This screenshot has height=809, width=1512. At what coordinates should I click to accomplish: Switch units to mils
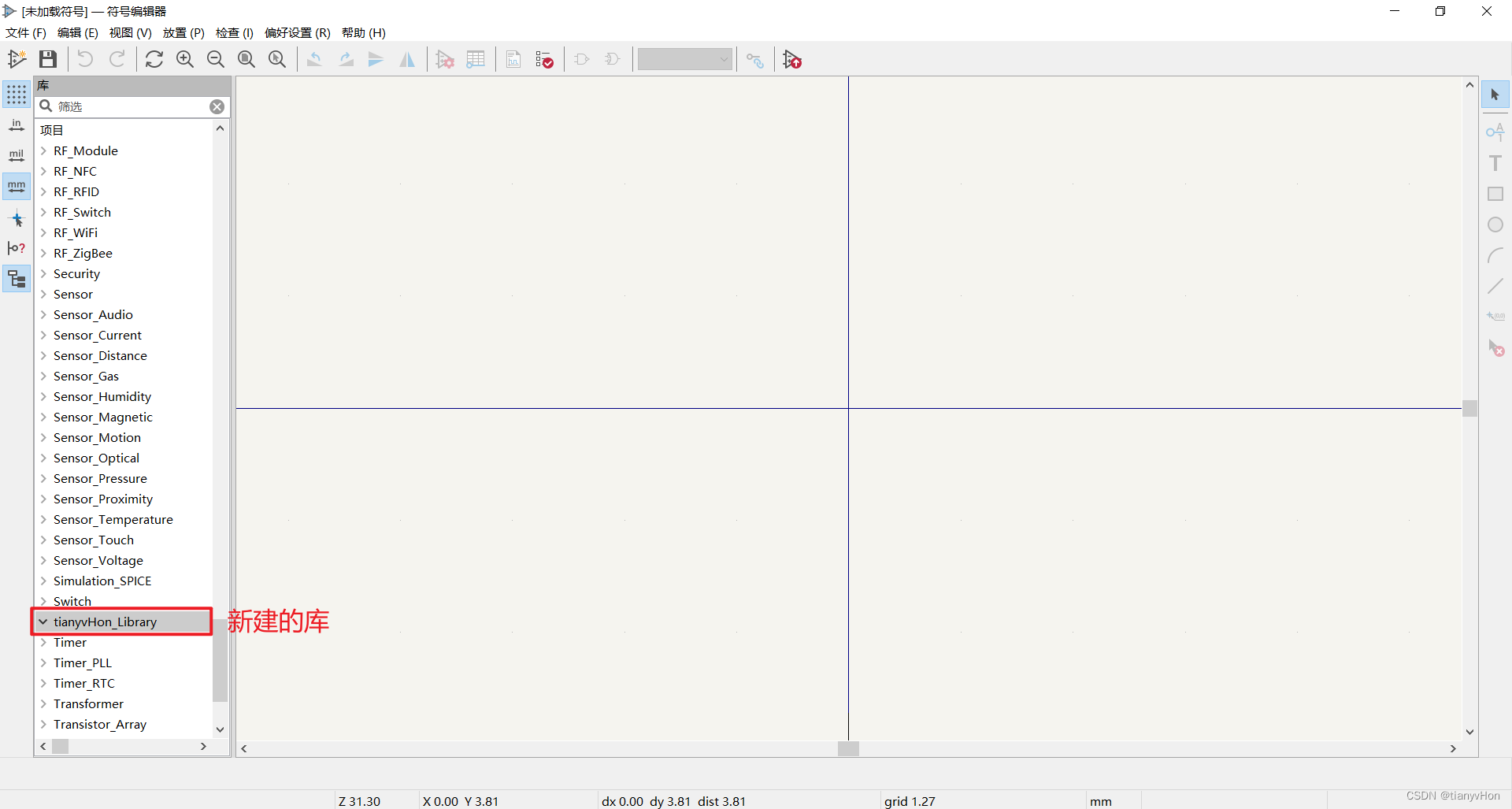[x=17, y=156]
